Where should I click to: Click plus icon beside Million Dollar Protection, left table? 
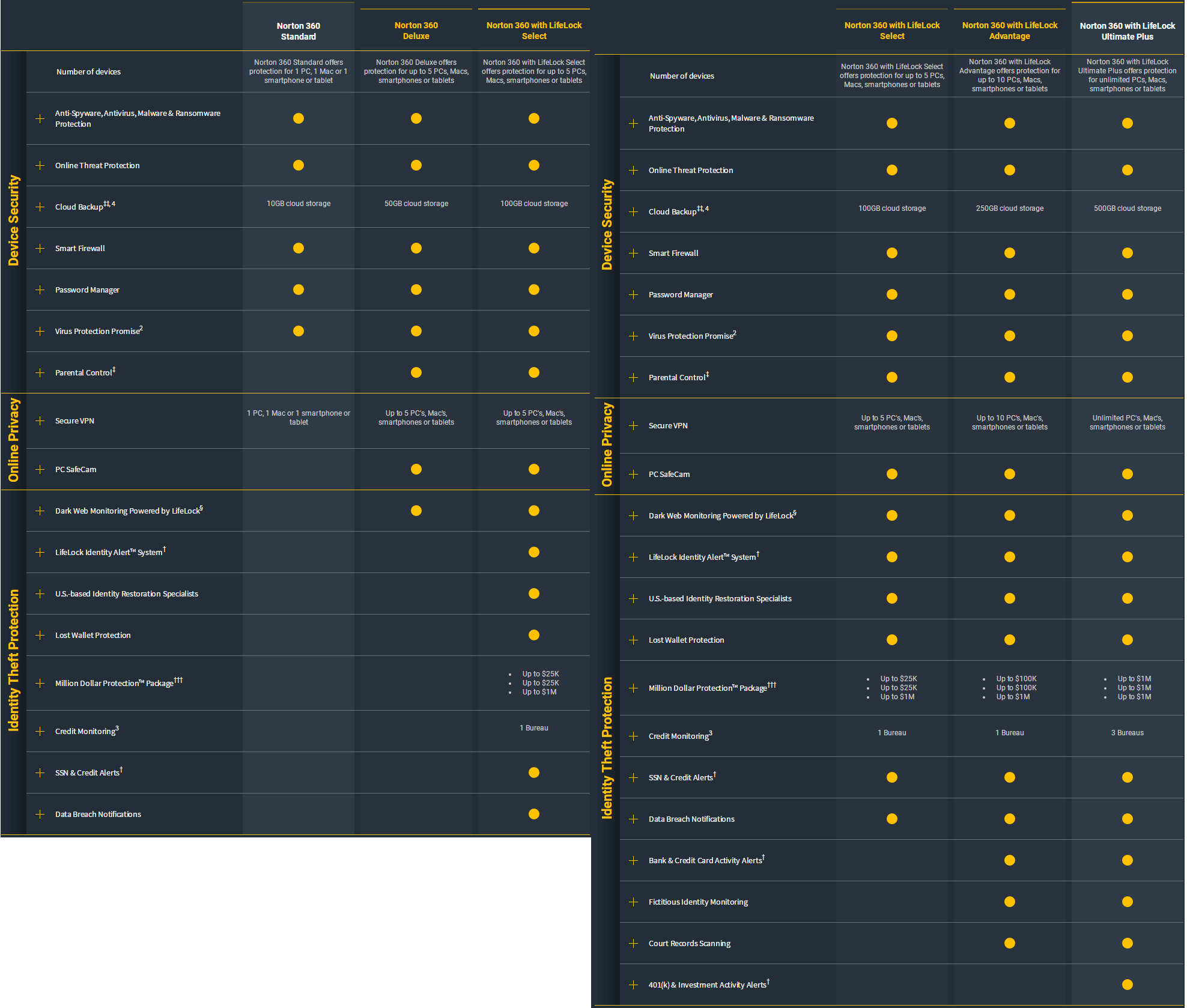[40, 683]
